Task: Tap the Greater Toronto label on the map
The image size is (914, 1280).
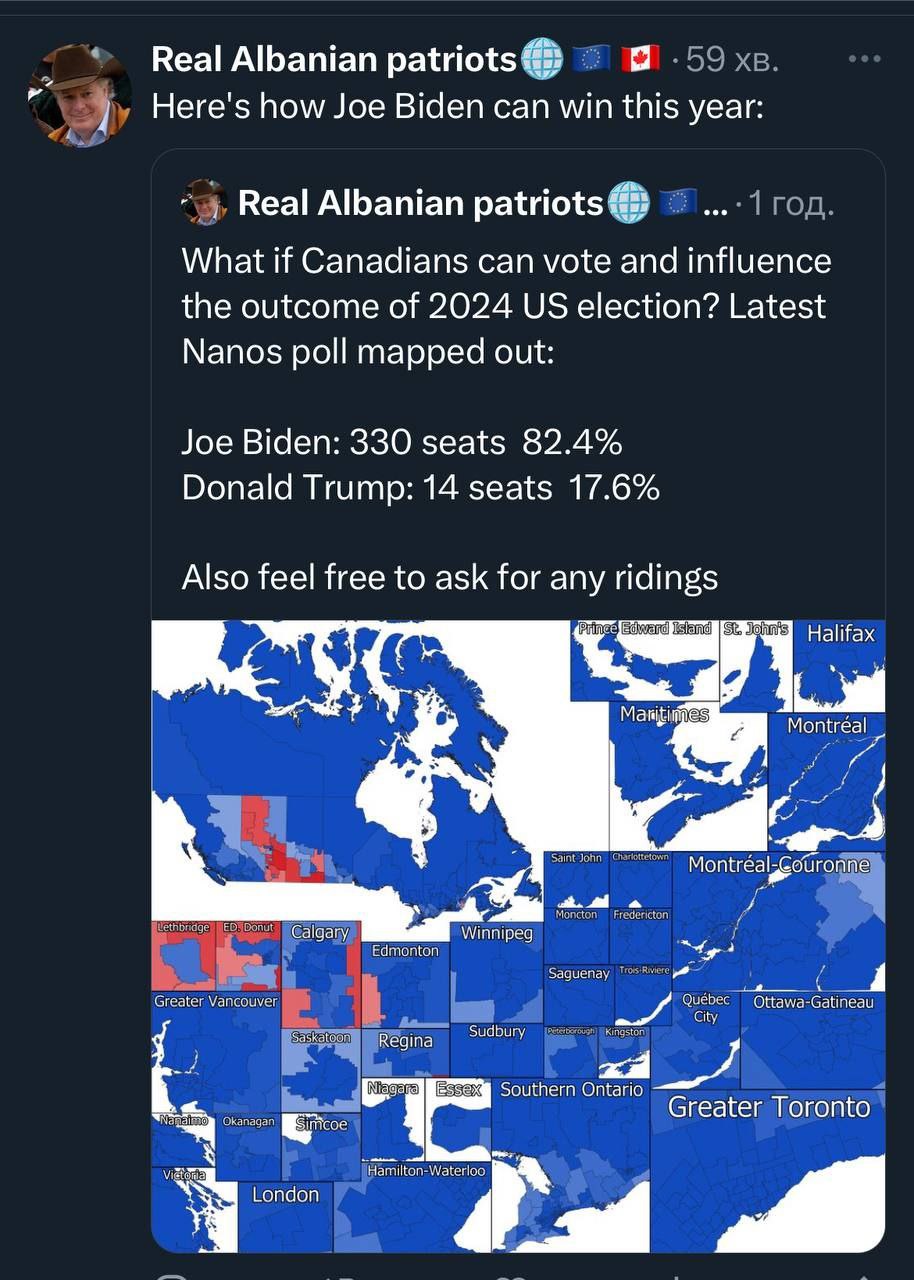Action: pos(768,1107)
